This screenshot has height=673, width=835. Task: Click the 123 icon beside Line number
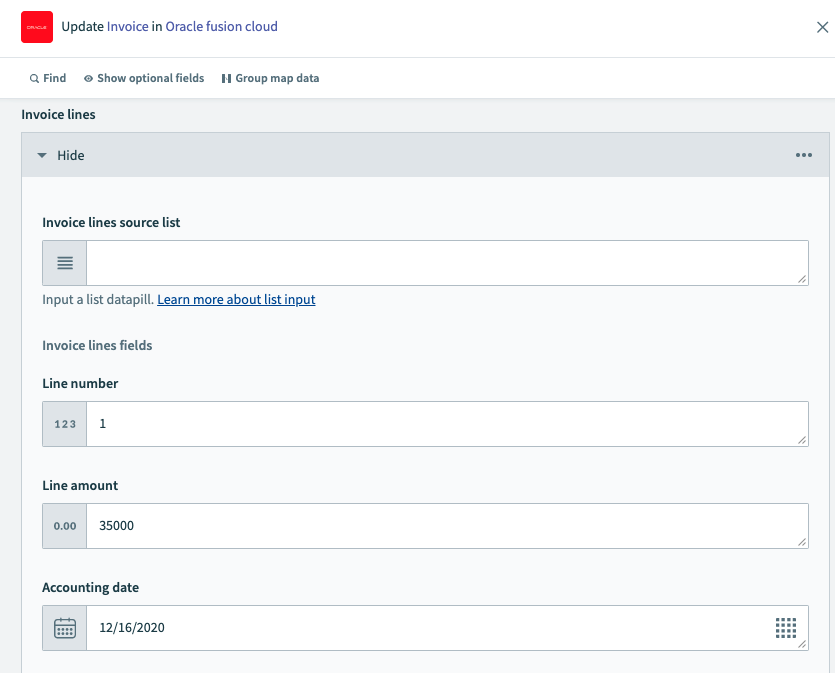(x=64, y=423)
